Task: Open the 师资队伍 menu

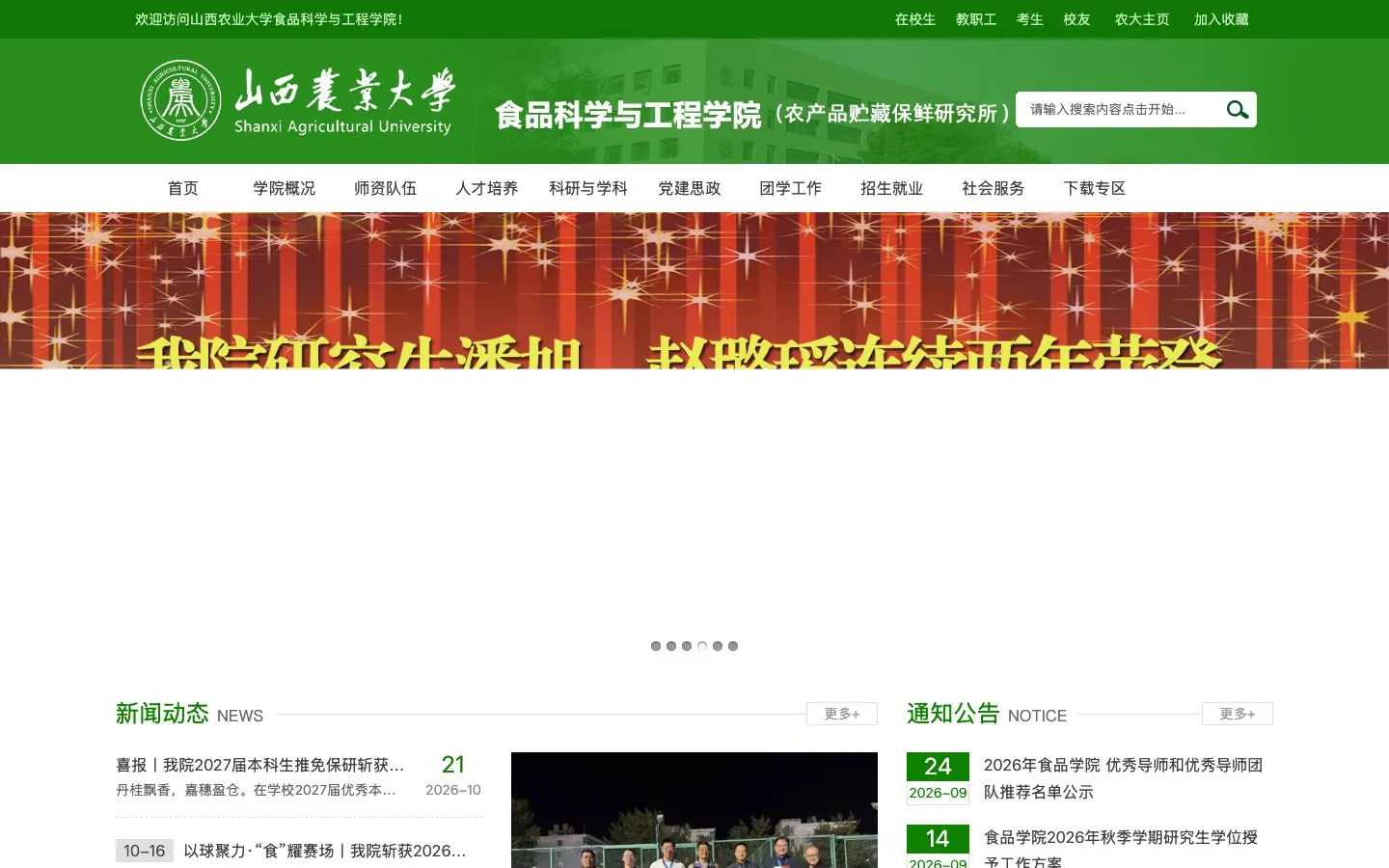Action: coord(386,188)
